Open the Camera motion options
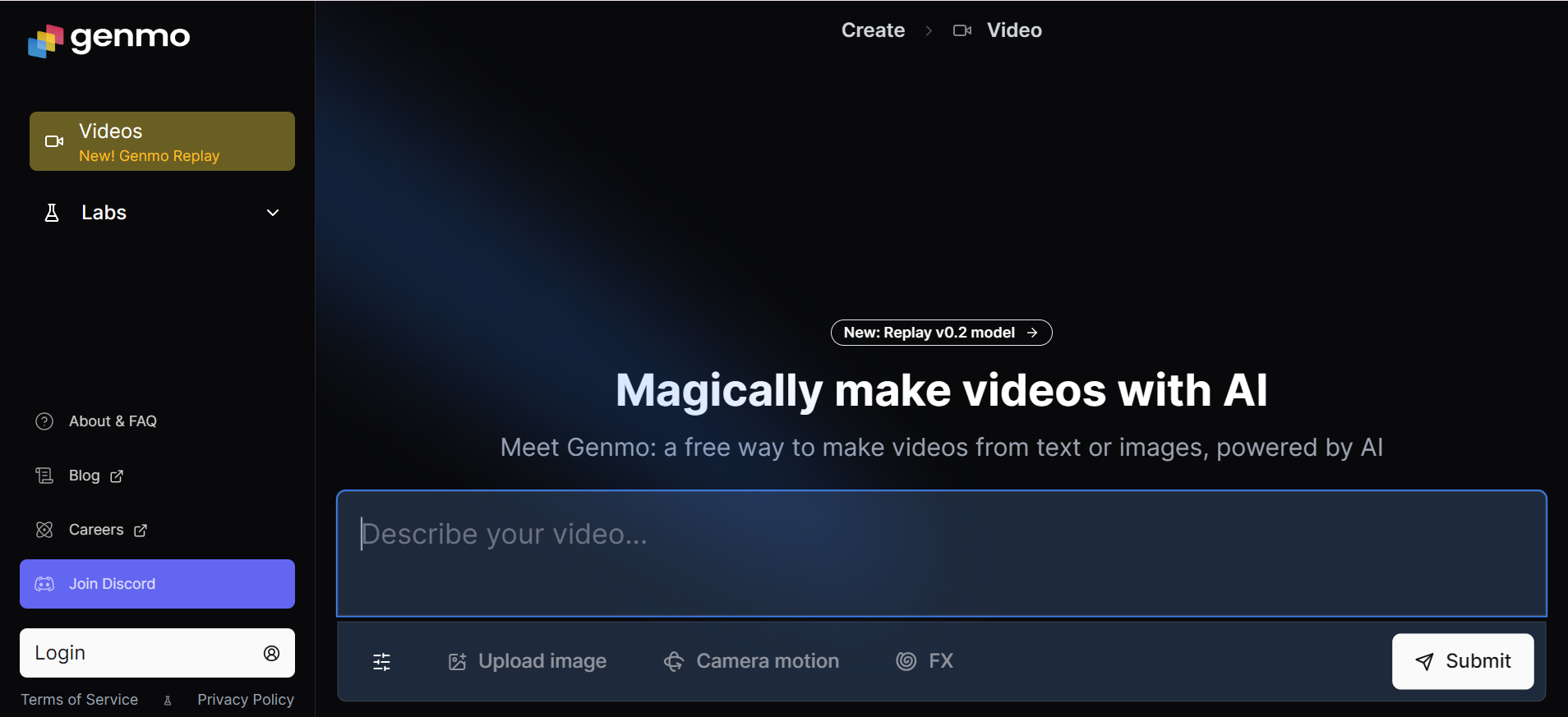This screenshot has width=1568, height=717. tap(751, 661)
